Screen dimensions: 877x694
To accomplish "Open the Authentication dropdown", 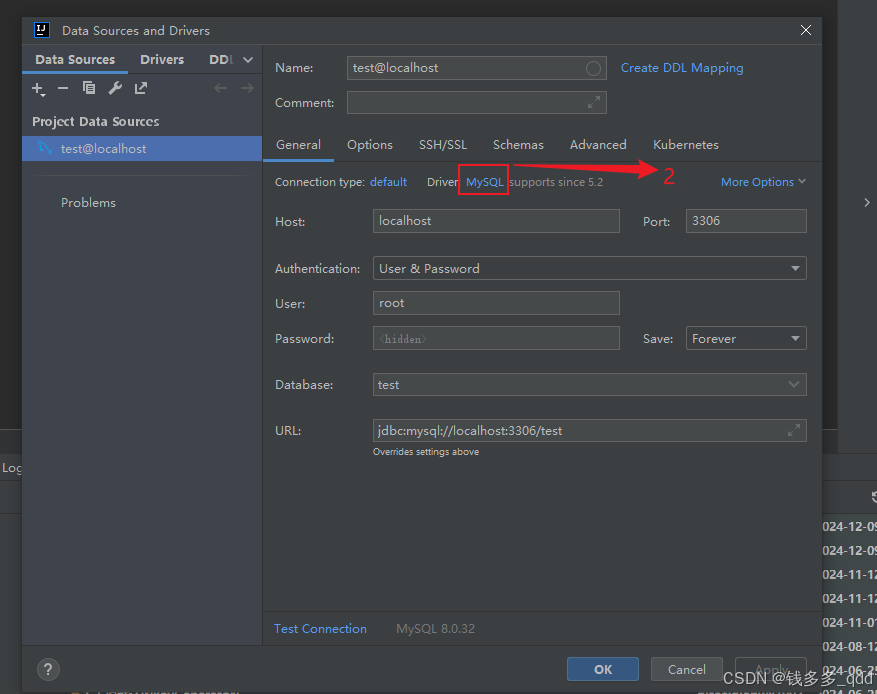I will pos(590,268).
